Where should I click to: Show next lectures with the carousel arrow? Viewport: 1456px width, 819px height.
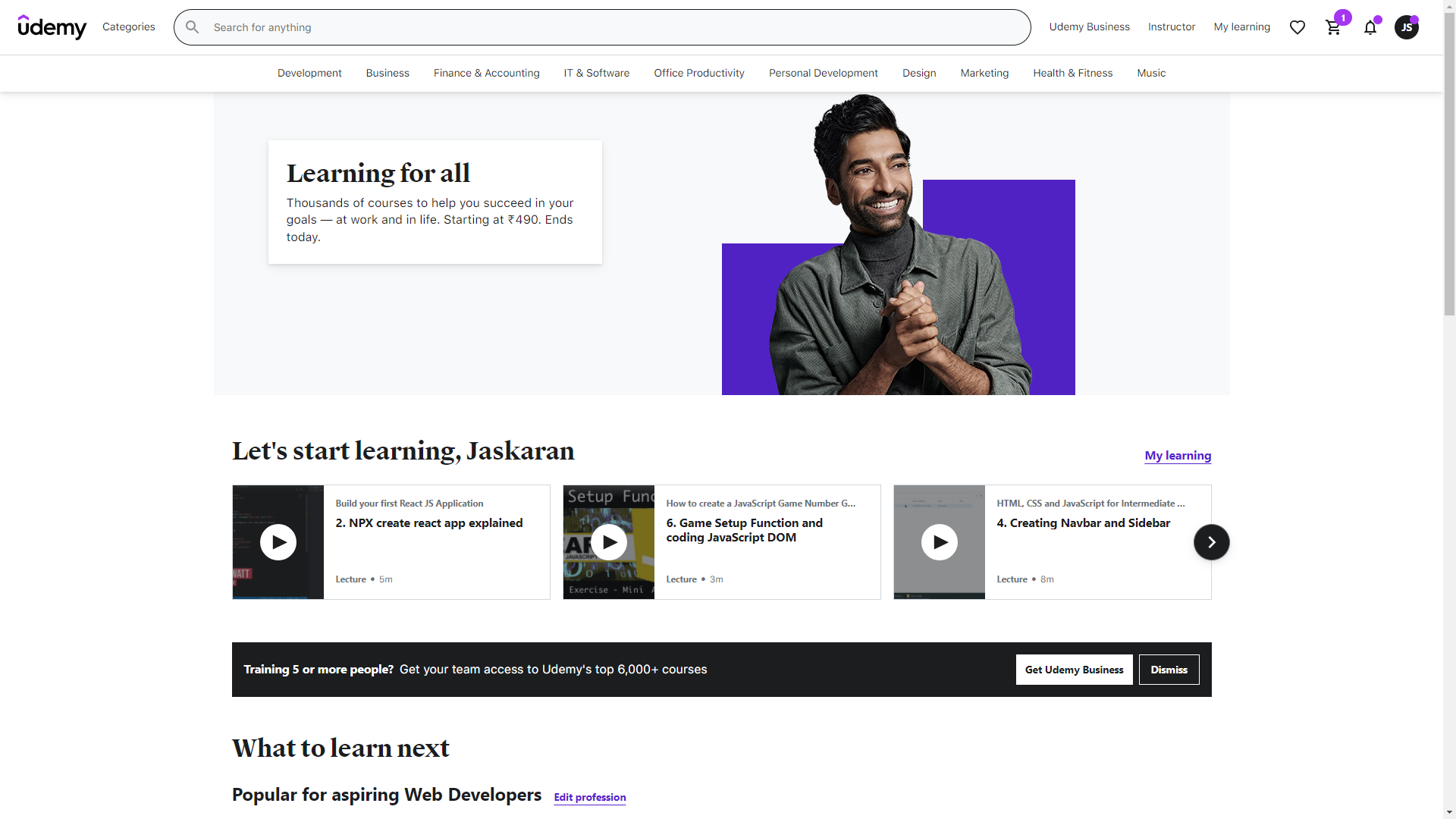pos(1211,542)
